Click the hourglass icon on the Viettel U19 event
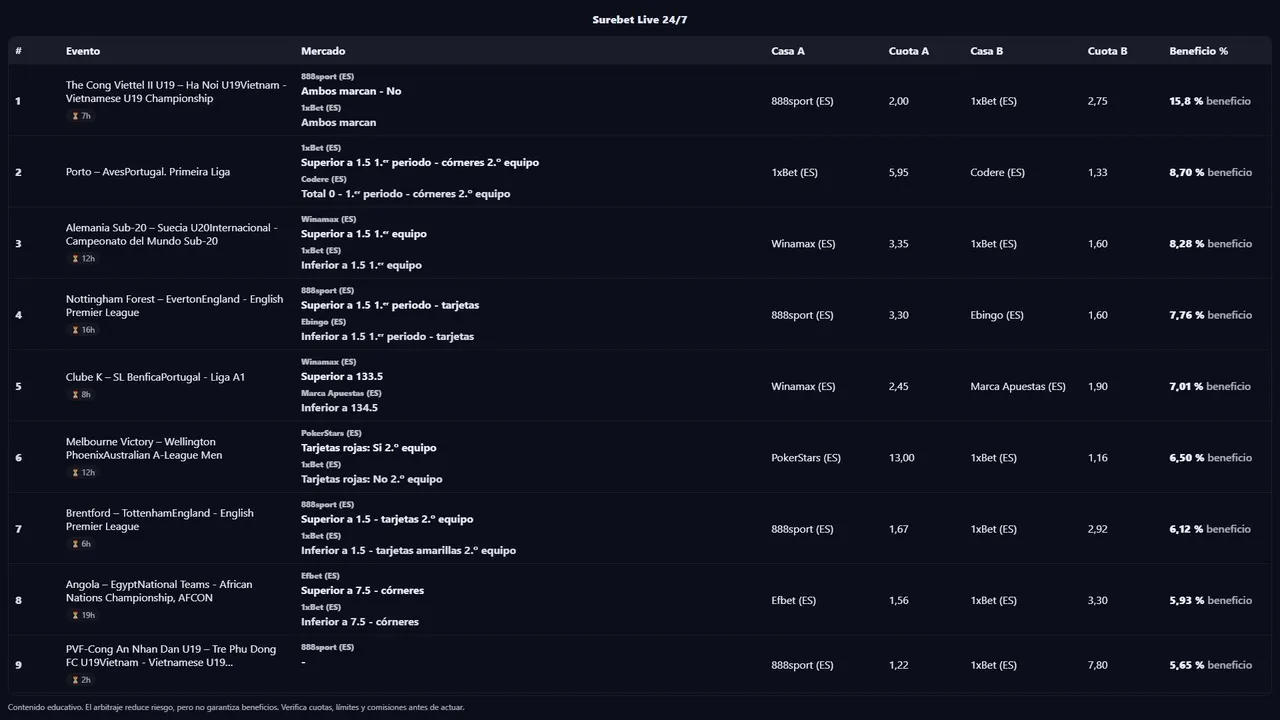 pyautogui.click(x=75, y=116)
